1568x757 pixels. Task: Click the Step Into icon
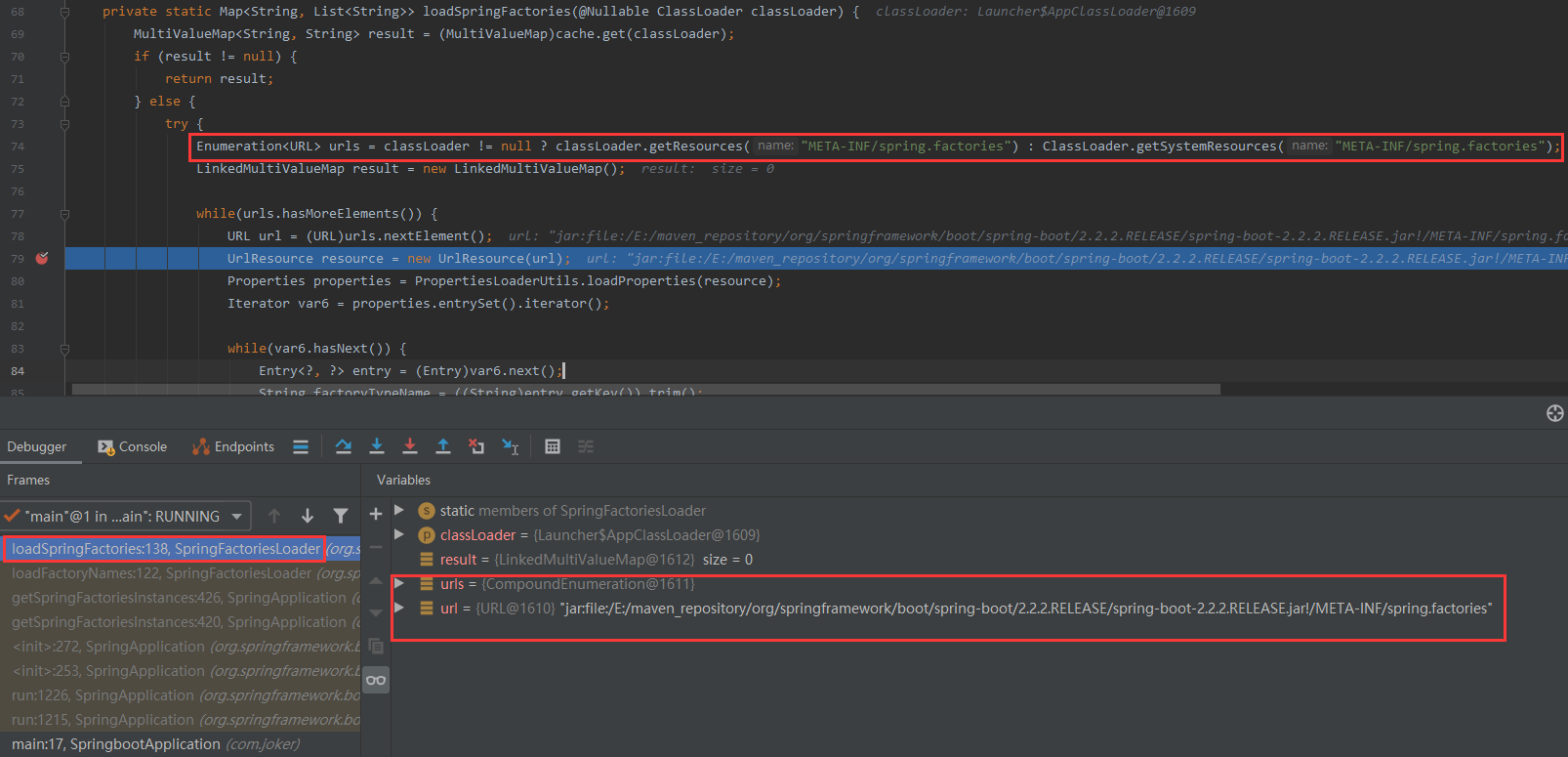click(x=377, y=446)
